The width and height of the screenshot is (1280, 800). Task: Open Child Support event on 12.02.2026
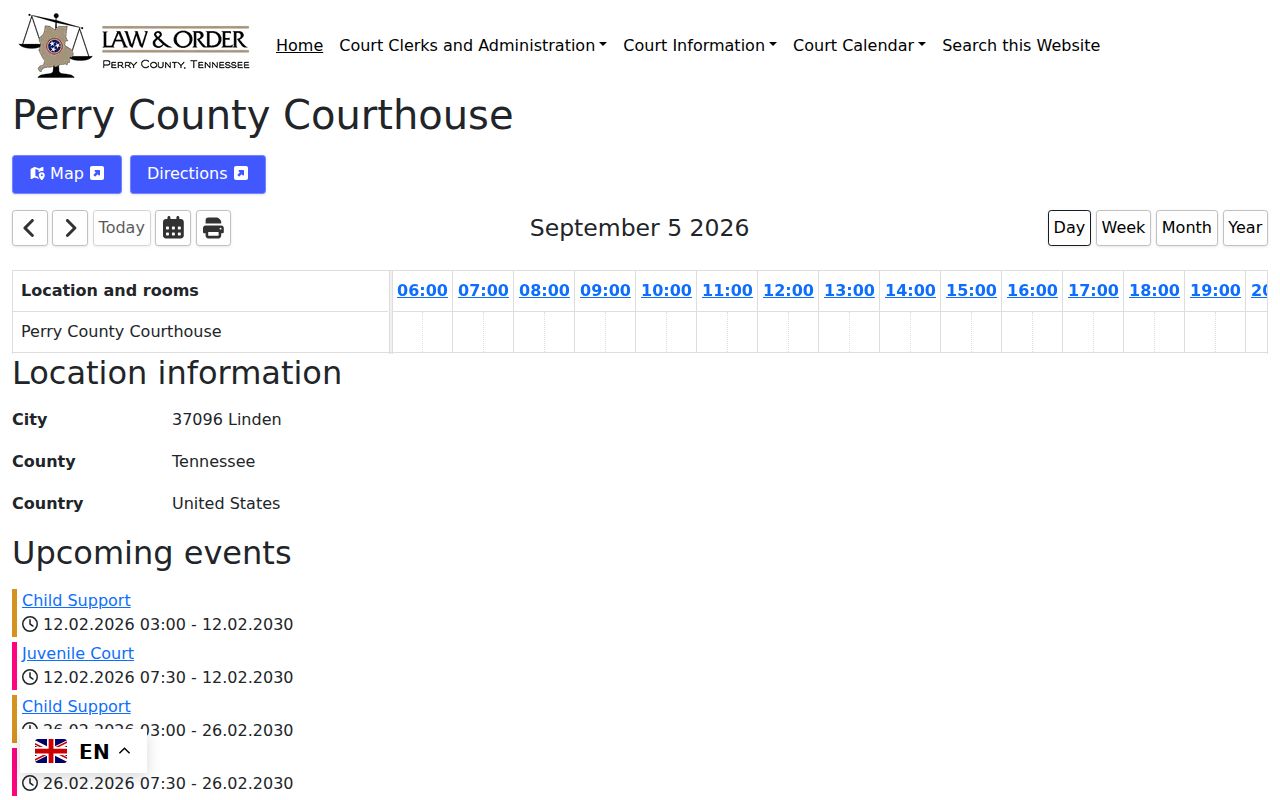[76, 600]
